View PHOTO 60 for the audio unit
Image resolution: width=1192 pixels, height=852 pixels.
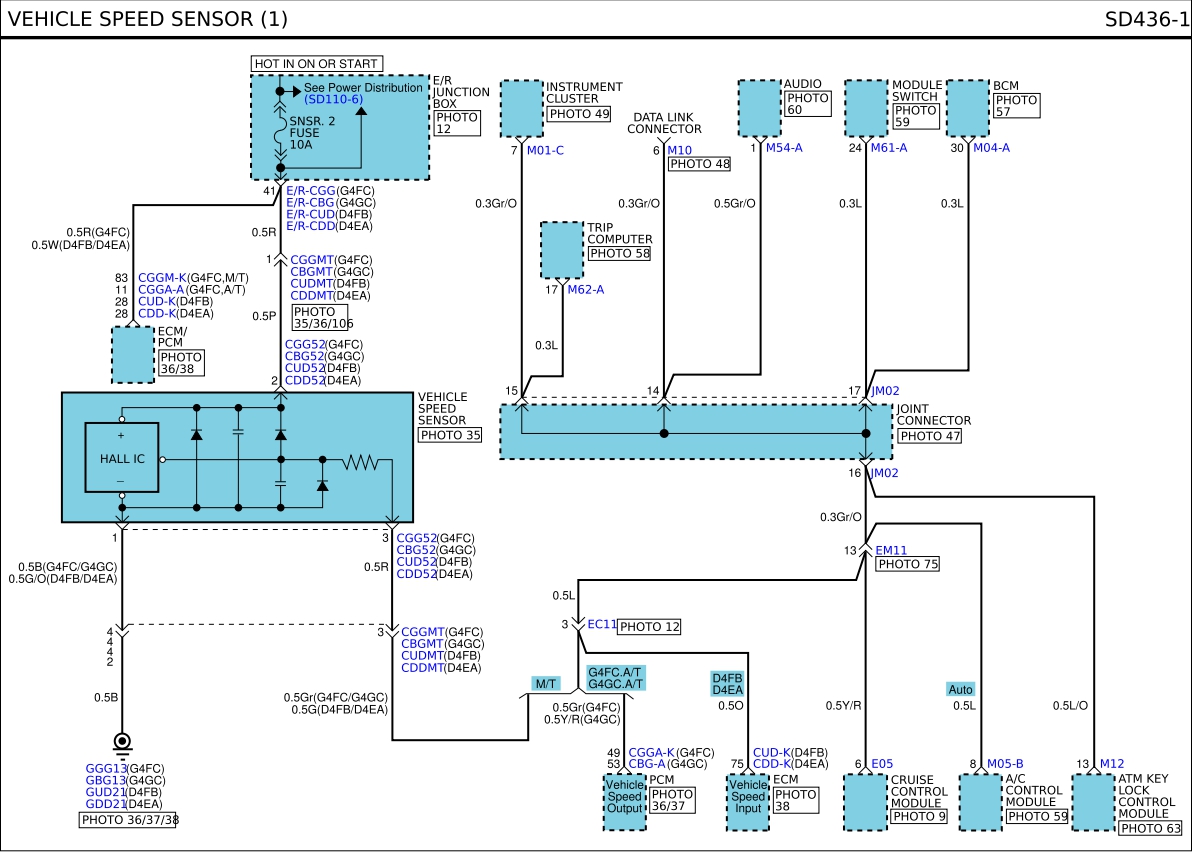pos(807,104)
